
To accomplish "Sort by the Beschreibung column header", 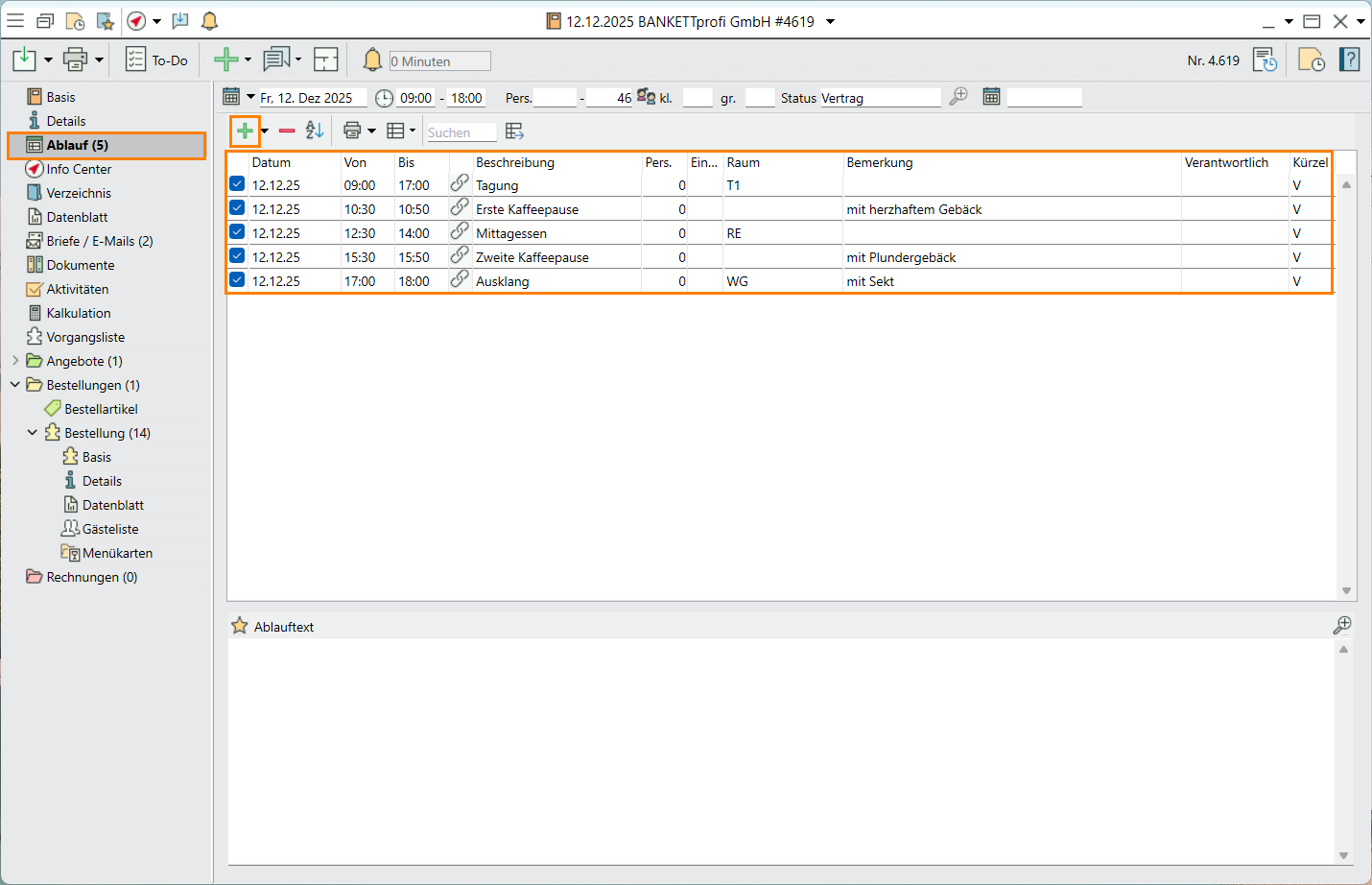I will coord(515,162).
